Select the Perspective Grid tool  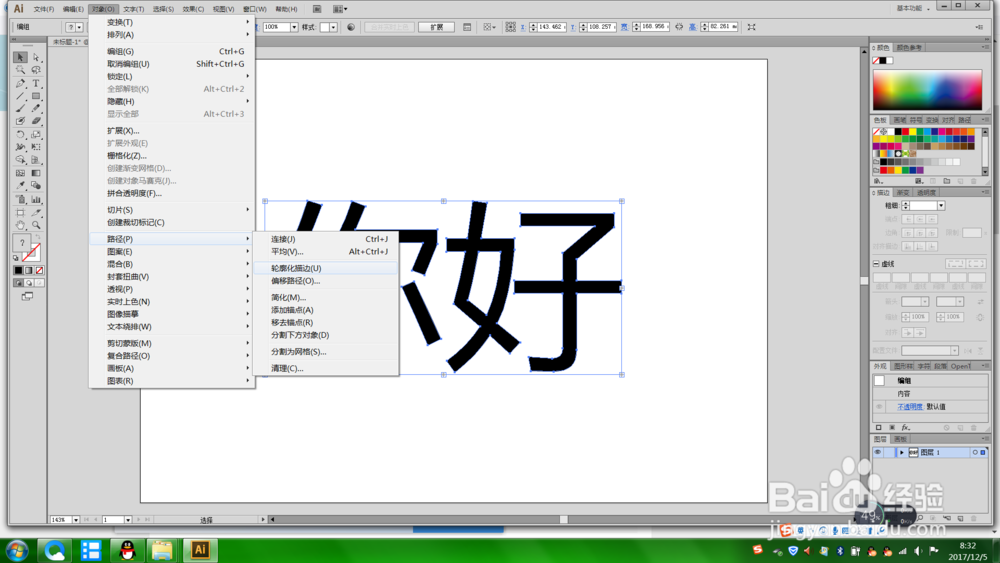[x=36, y=160]
